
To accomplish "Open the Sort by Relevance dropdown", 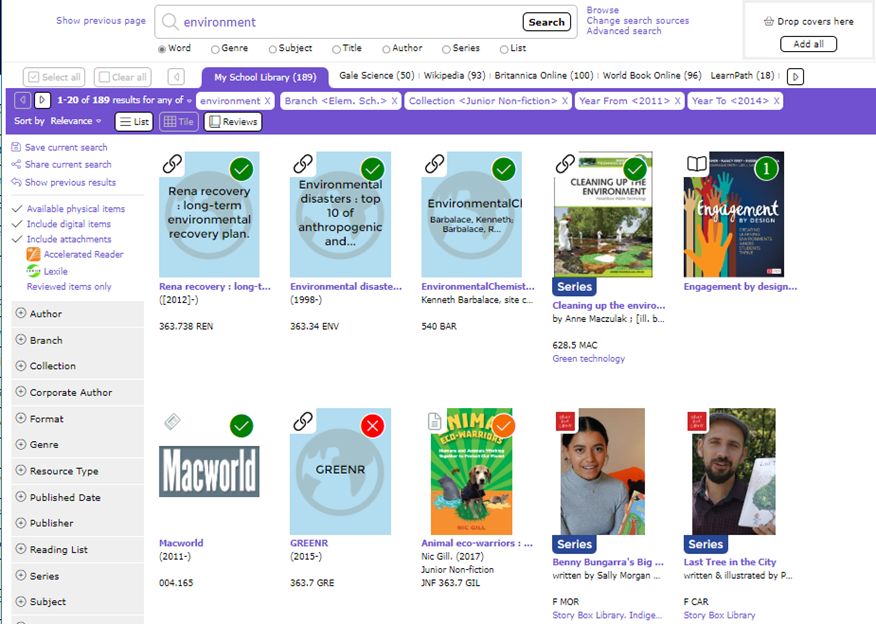I will click(x=75, y=121).
